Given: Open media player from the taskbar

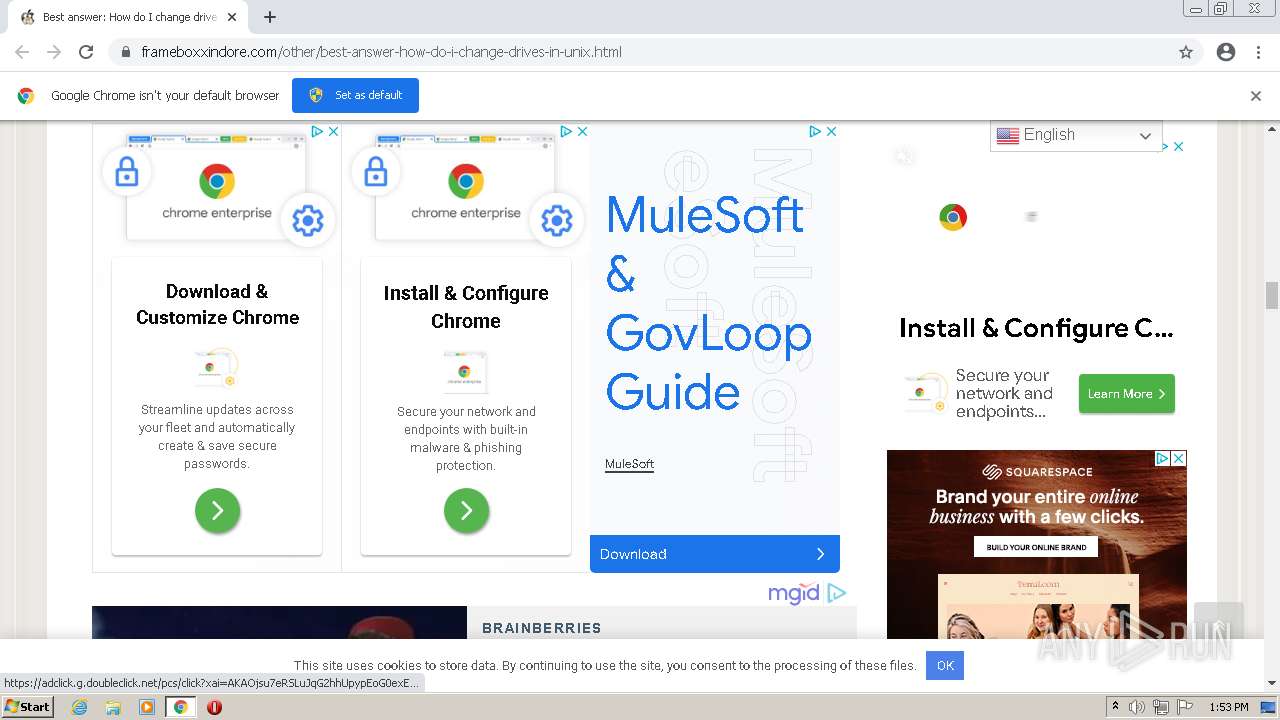Looking at the screenshot, I should coord(146,707).
